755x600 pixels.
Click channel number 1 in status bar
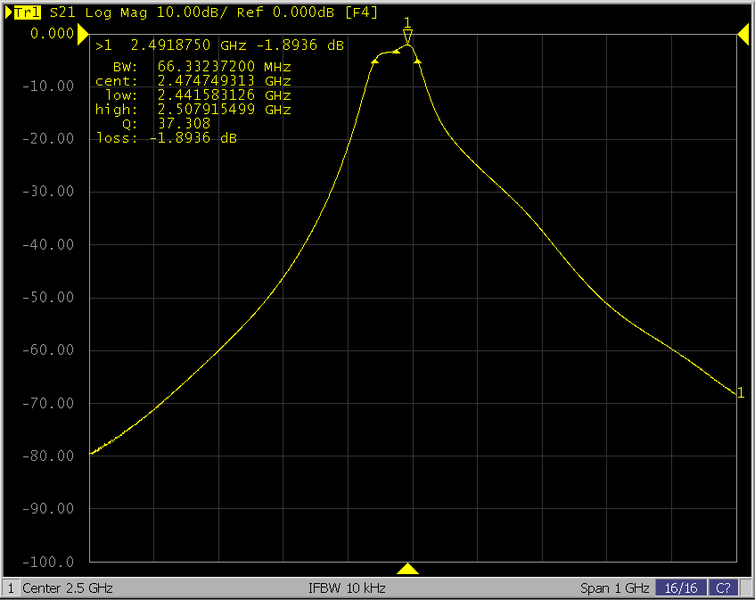(10, 587)
